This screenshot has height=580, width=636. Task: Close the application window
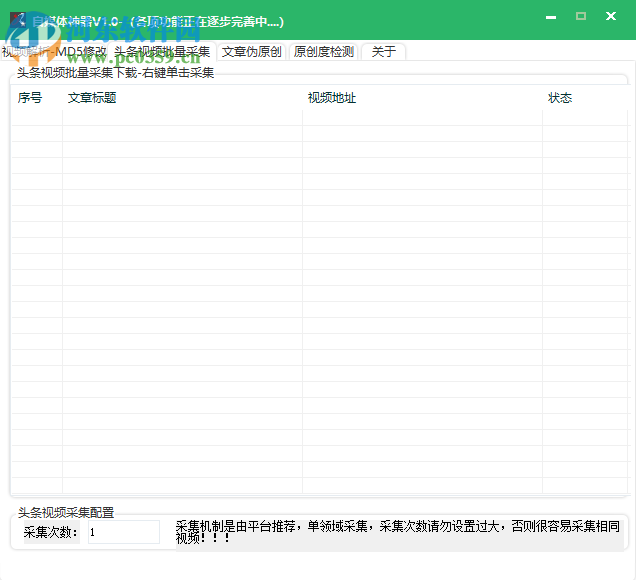pyautogui.click(x=611, y=16)
